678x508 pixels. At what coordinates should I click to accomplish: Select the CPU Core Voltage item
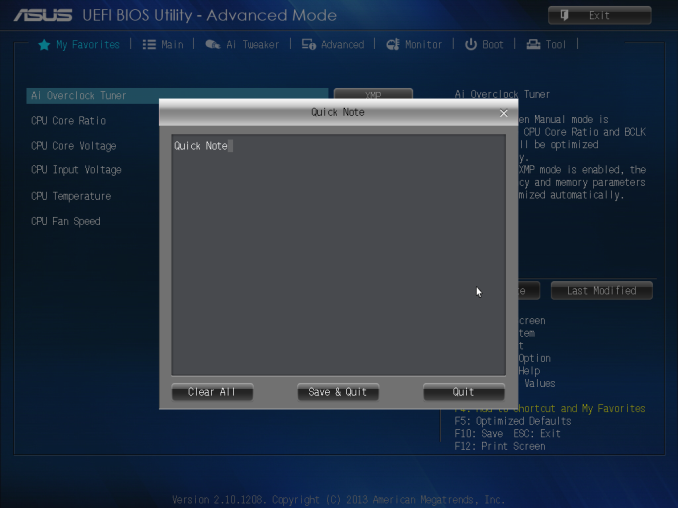point(74,146)
